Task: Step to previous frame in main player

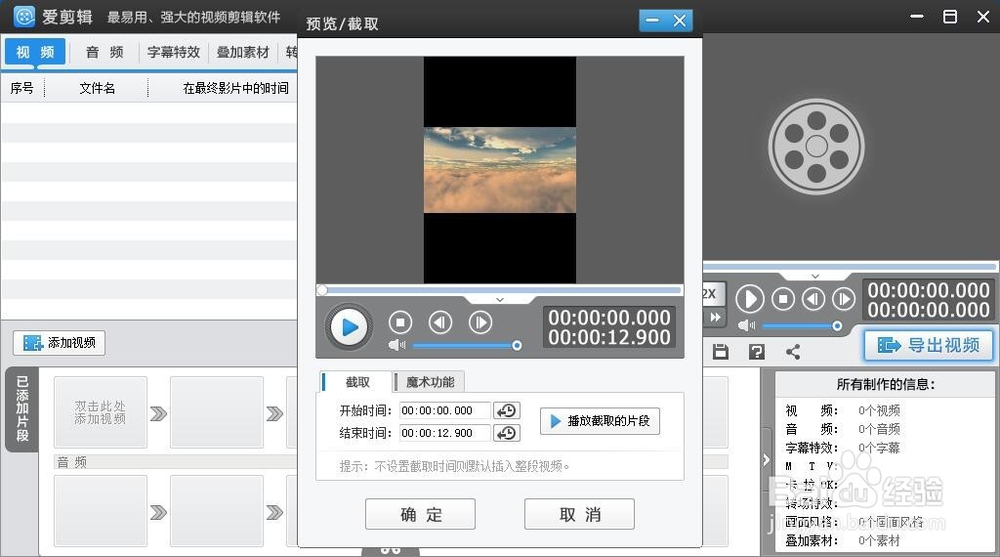Action: 813,299
